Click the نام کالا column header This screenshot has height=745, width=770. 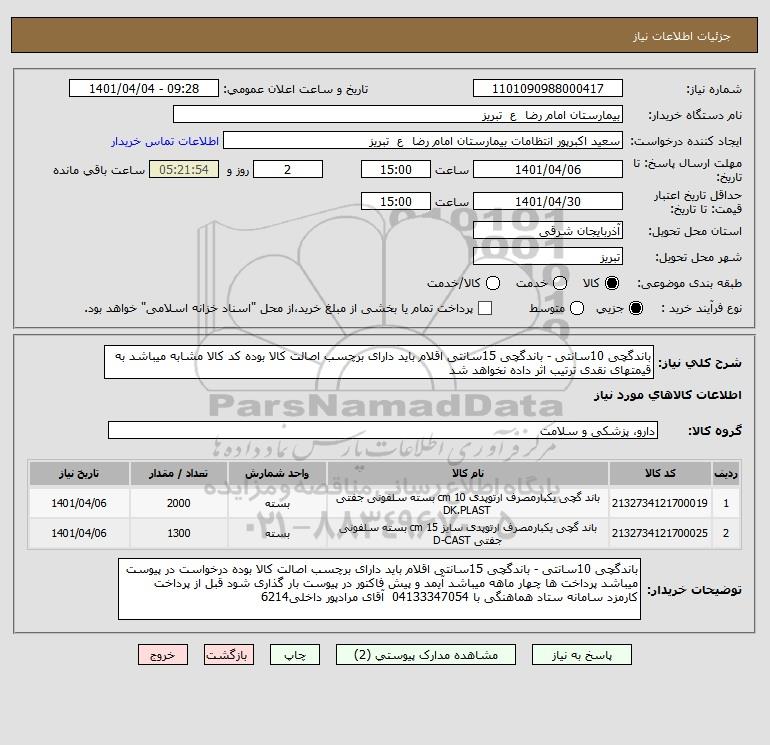tap(468, 473)
